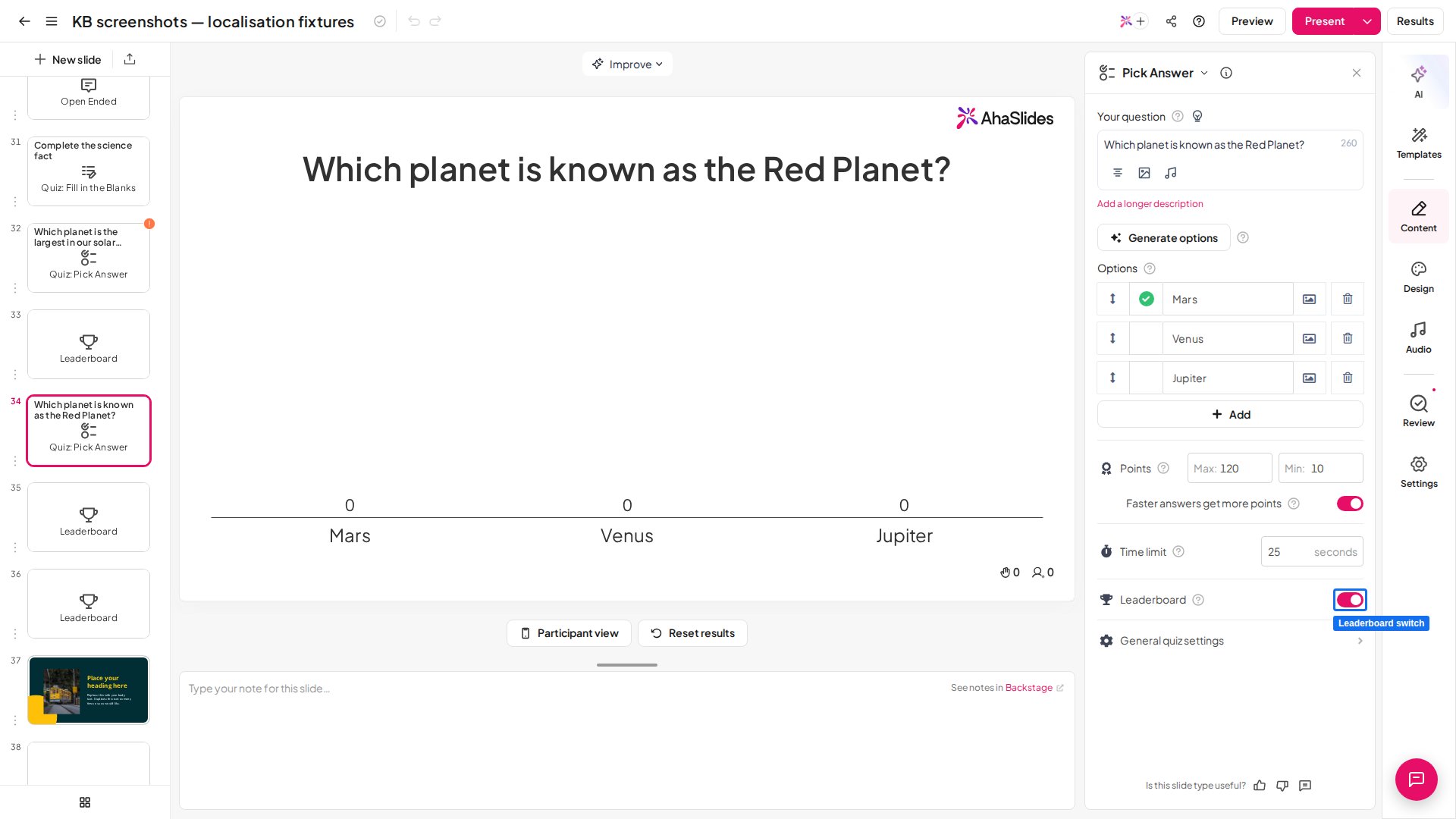Delete the Venus option with trash icon
Image resolution: width=1456 pixels, height=819 pixels.
[x=1347, y=338]
